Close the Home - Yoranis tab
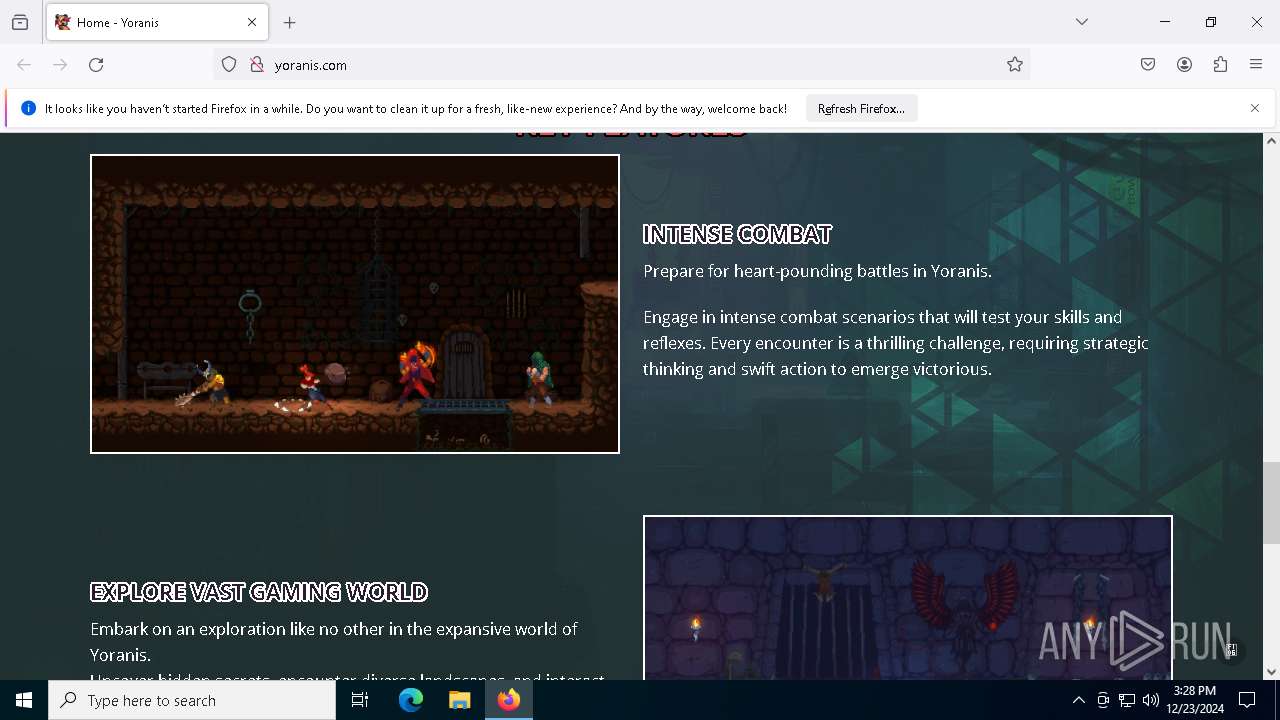 point(252,22)
